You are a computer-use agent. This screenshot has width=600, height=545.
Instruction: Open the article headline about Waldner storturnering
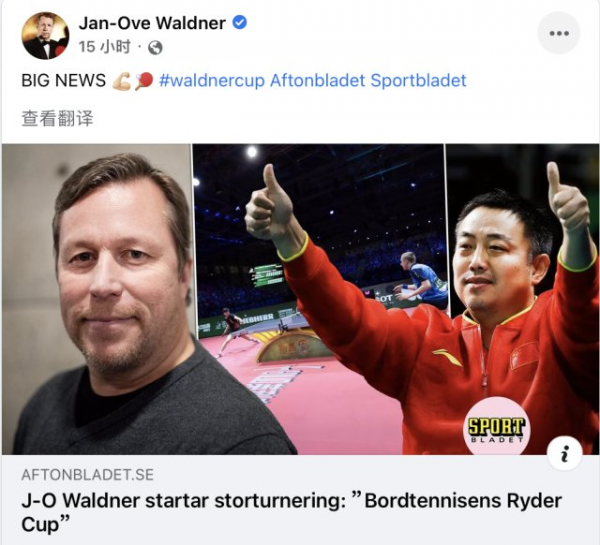coord(292,512)
